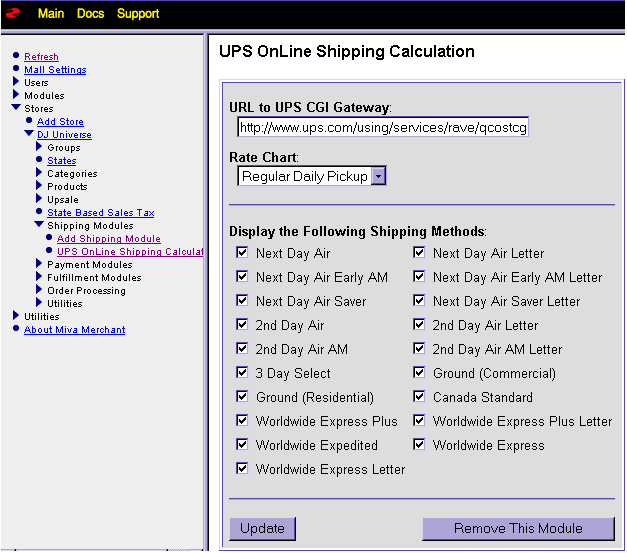Viewport: 627px width, 553px height.
Task: Collapse the Stores tree node
Action: [x=16, y=107]
